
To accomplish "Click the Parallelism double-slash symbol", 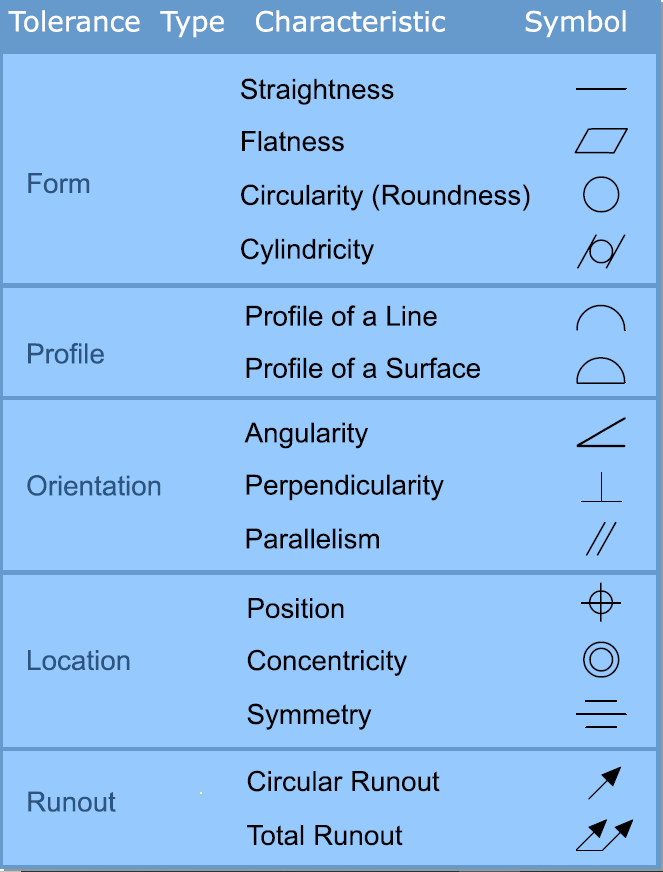I will click(x=601, y=540).
